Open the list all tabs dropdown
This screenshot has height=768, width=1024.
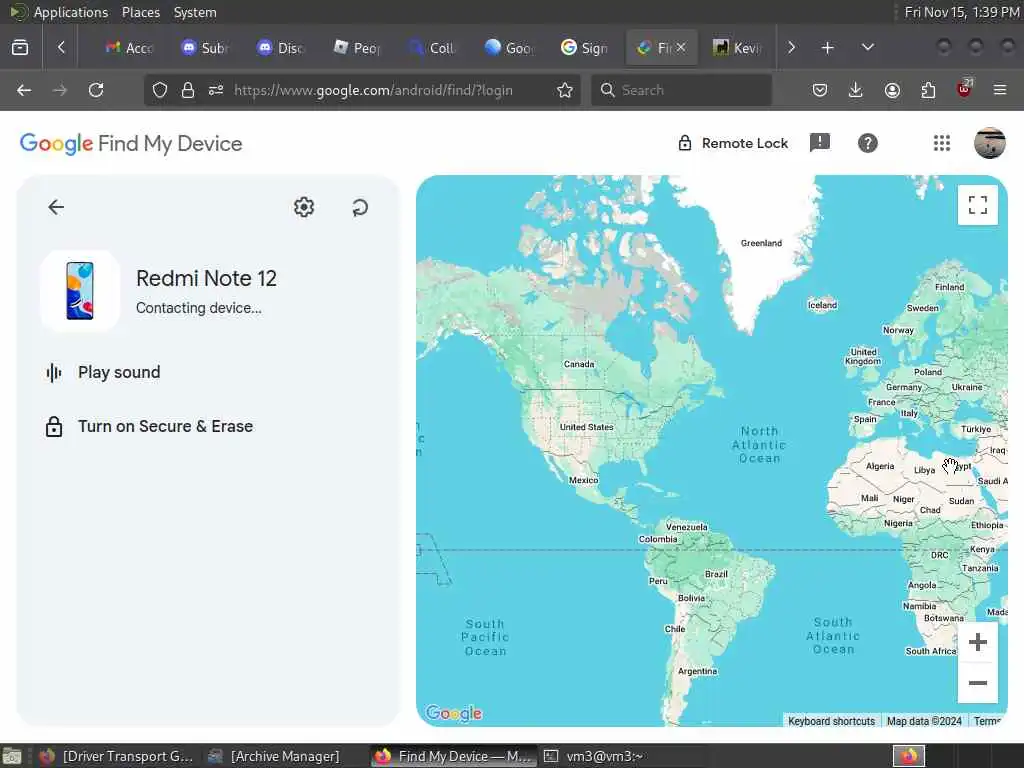(868, 48)
